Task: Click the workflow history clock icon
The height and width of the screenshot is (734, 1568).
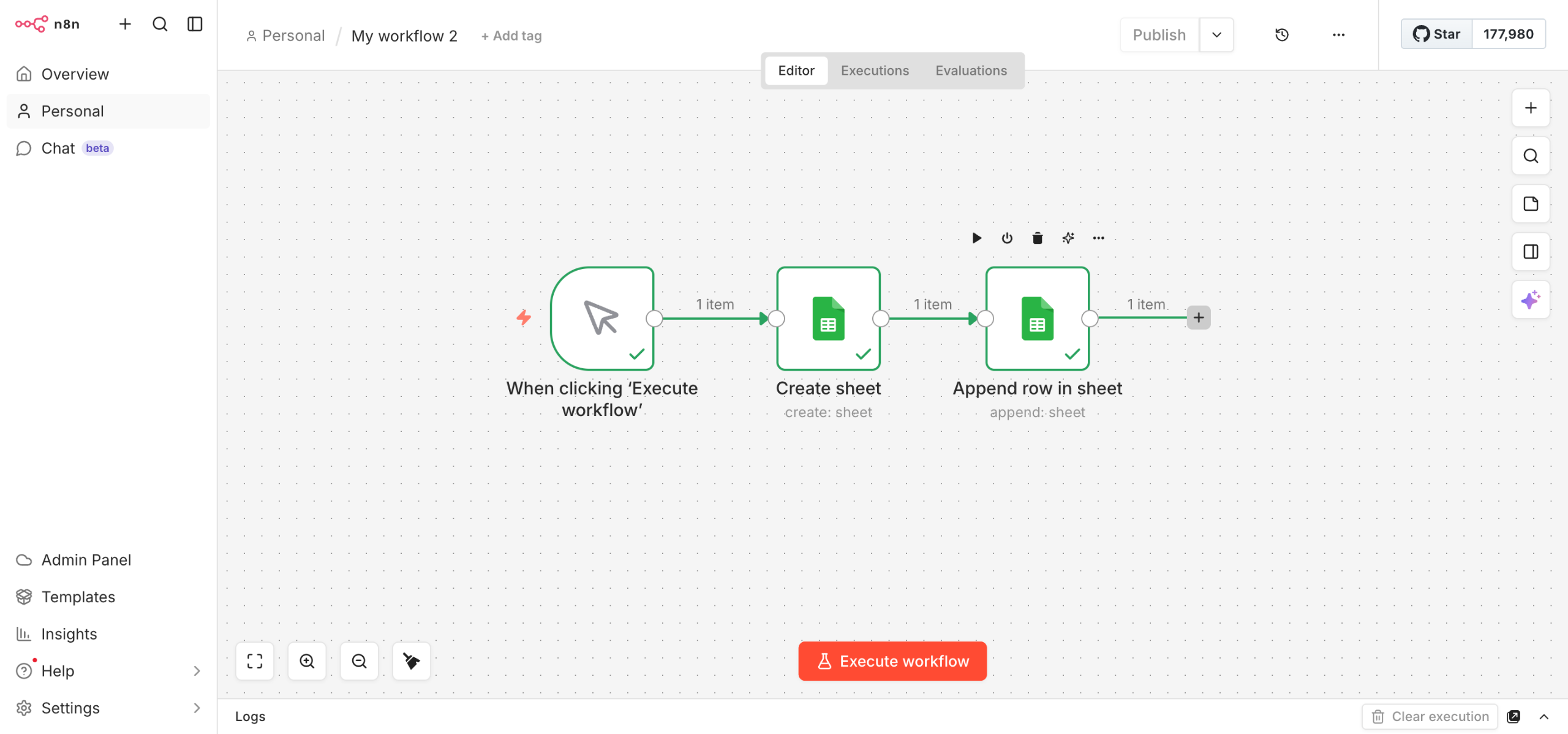Action: point(1281,35)
